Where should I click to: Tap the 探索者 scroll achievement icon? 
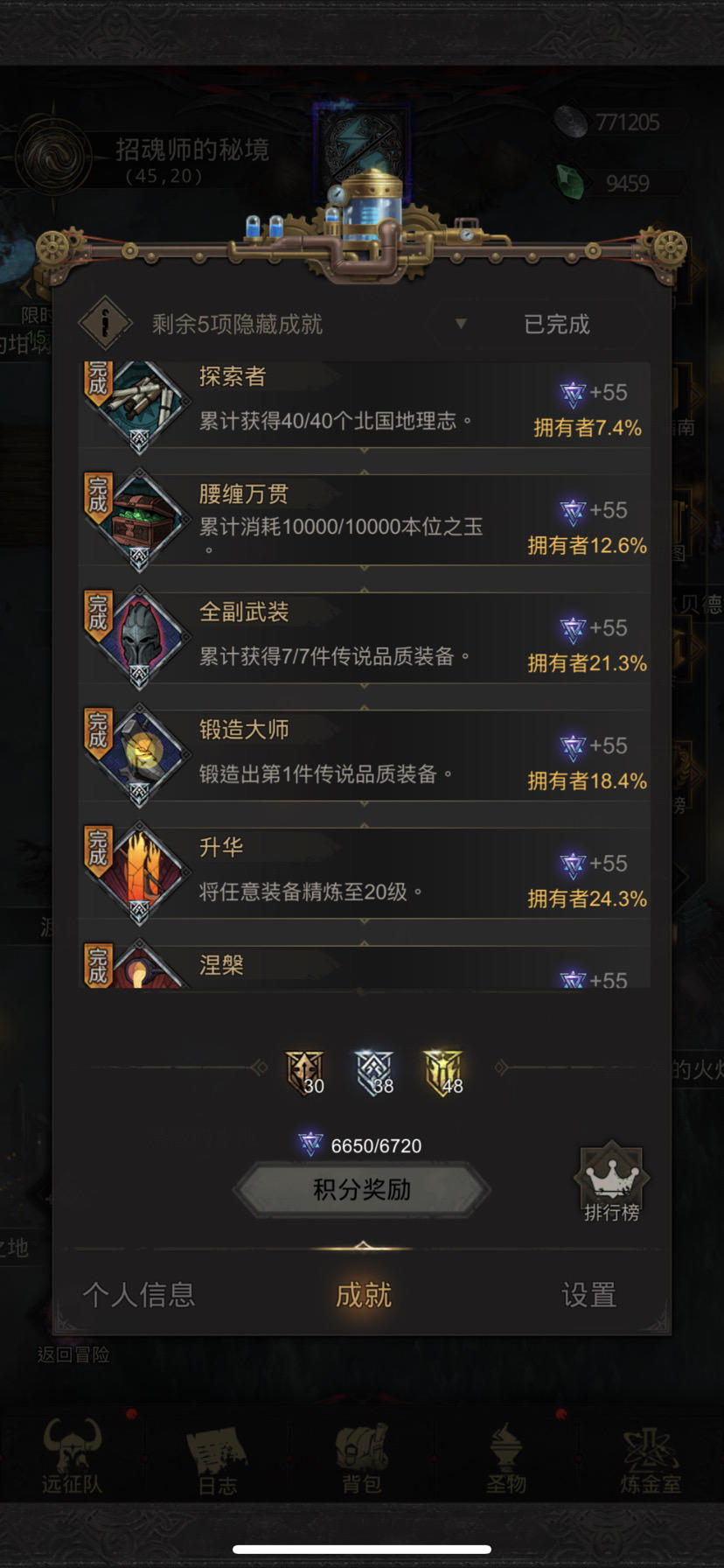139,404
